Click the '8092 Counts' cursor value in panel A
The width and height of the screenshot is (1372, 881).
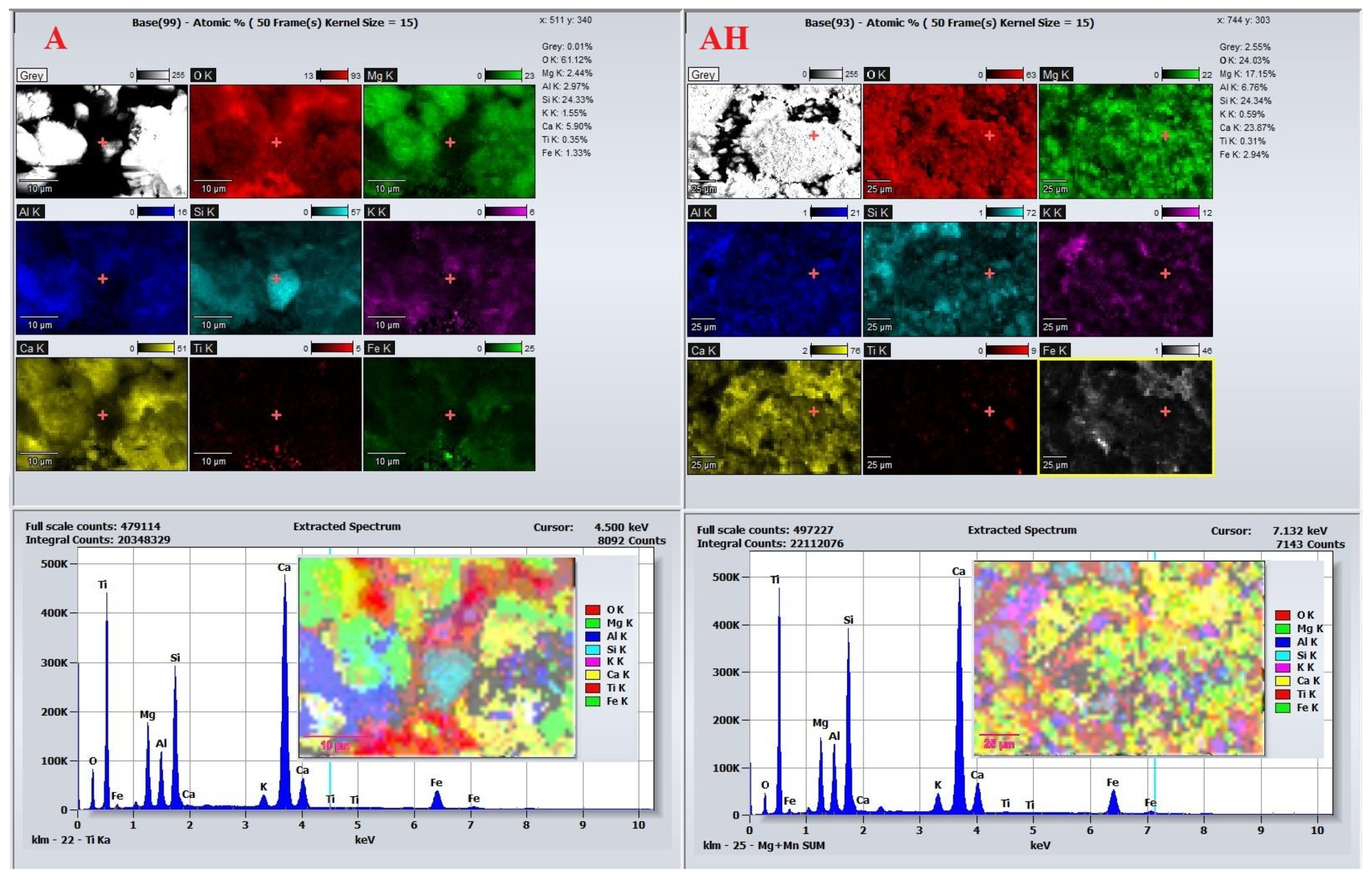pos(632,540)
